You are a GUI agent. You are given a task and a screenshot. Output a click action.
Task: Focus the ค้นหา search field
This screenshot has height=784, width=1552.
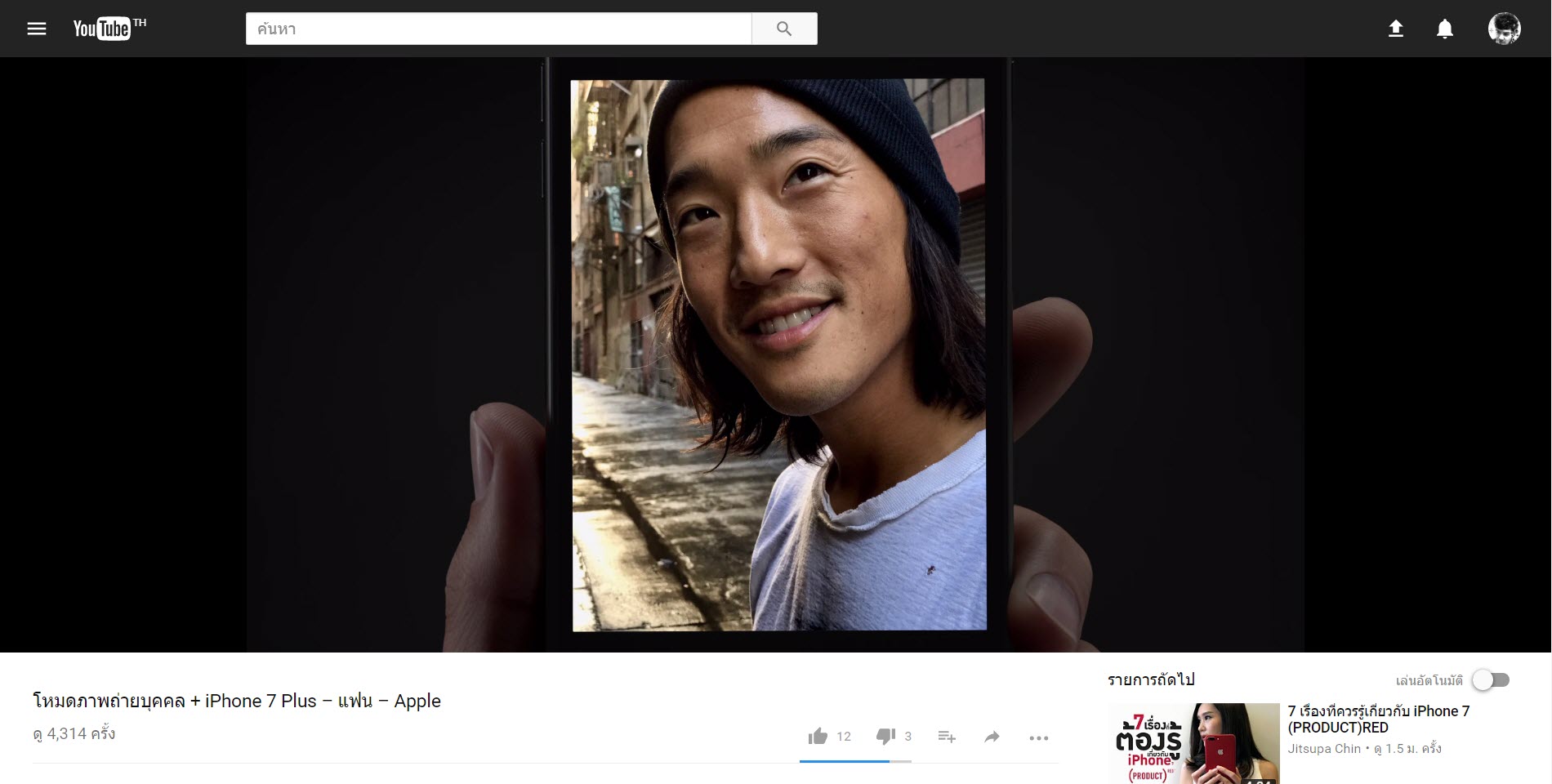point(498,29)
